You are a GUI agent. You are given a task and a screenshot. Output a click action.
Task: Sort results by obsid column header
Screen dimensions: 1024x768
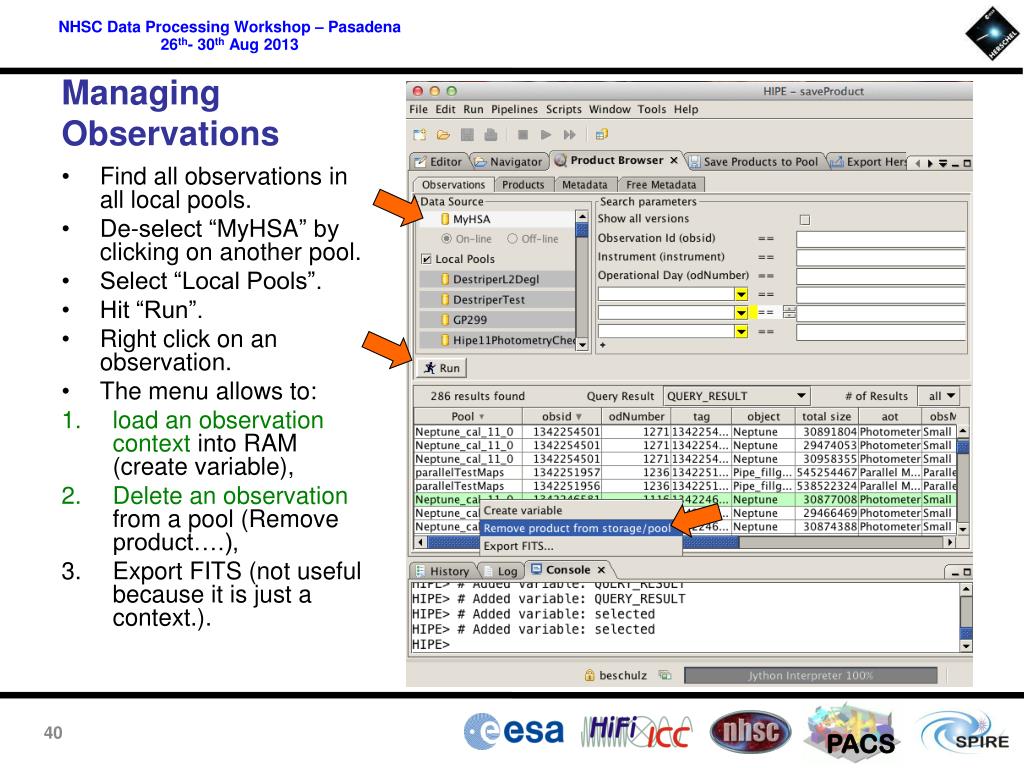561,416
